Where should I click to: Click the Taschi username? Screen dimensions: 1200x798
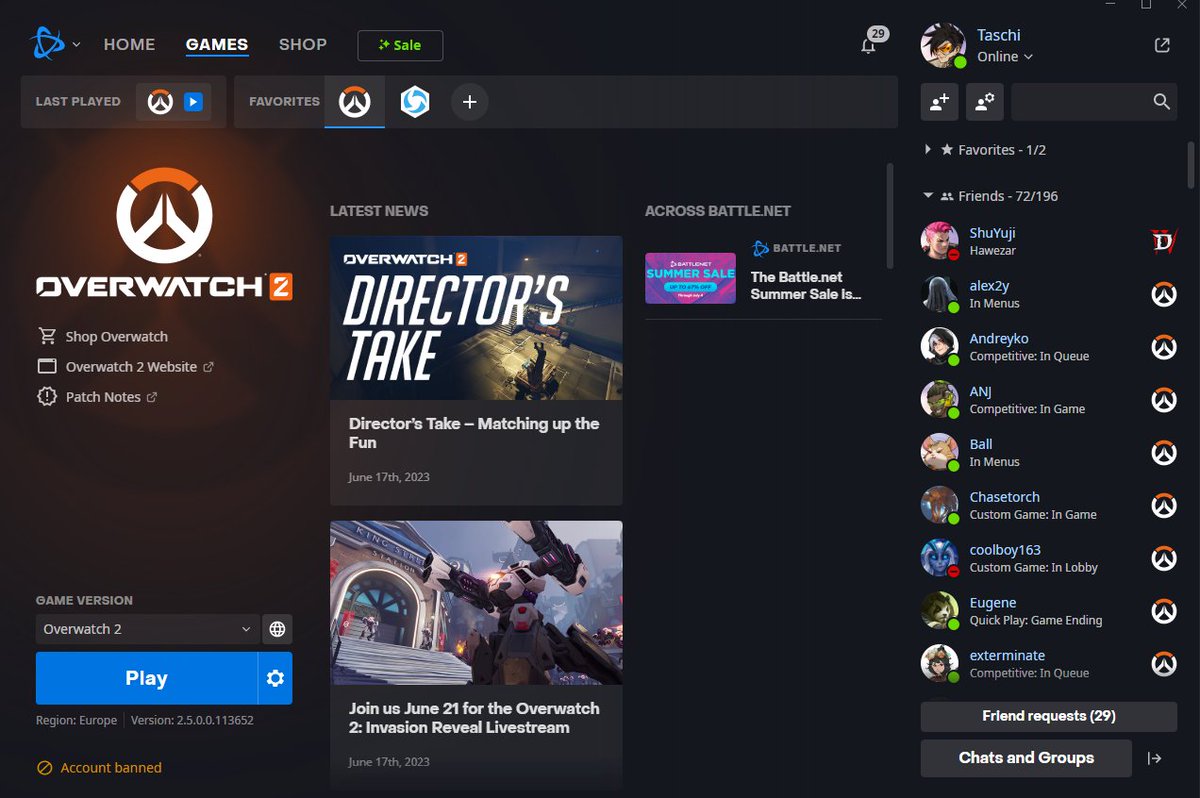pyautogui.click(x=999, y=35)
